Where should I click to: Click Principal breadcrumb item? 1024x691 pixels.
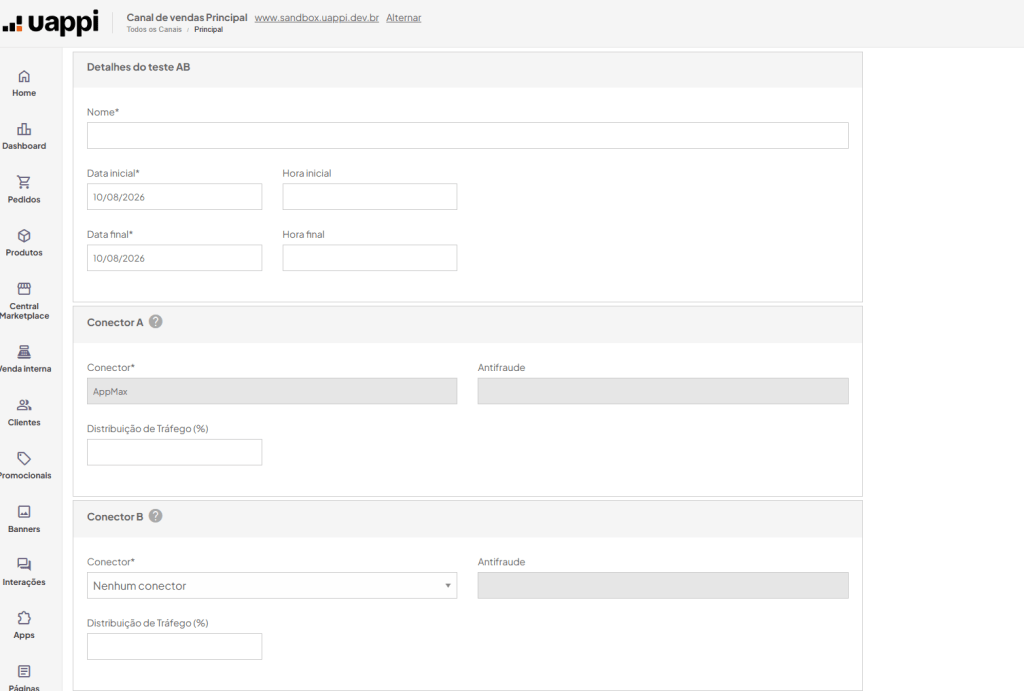click(208, 29)
